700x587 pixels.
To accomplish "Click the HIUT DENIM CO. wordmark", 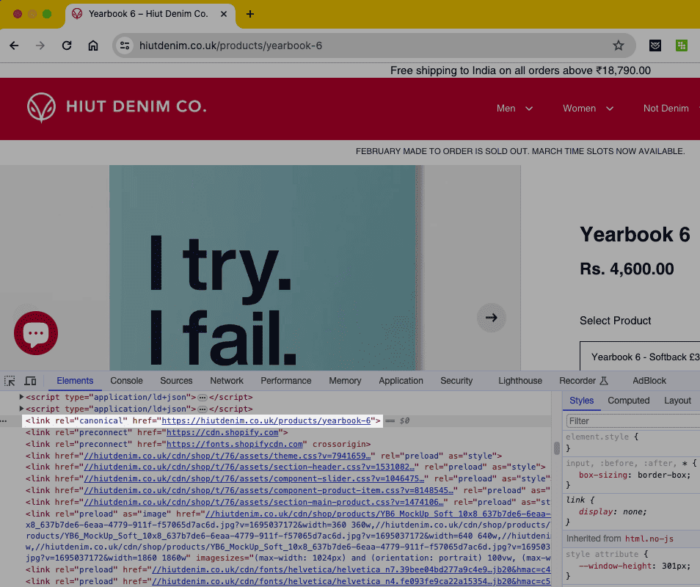I will [137, 107].
